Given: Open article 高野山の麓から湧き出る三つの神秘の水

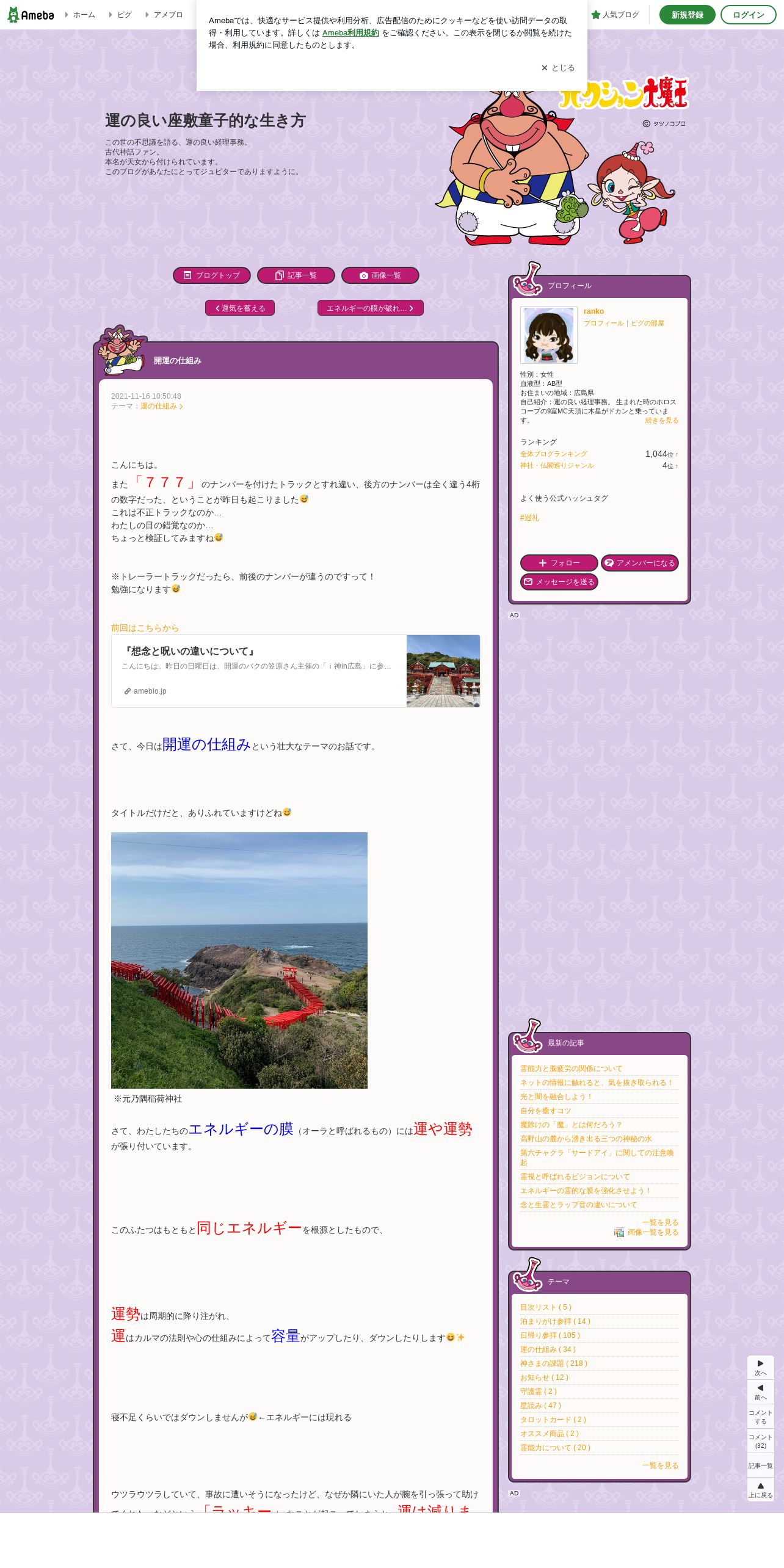Looking at the screenshot, I should tap(586, 1139).
